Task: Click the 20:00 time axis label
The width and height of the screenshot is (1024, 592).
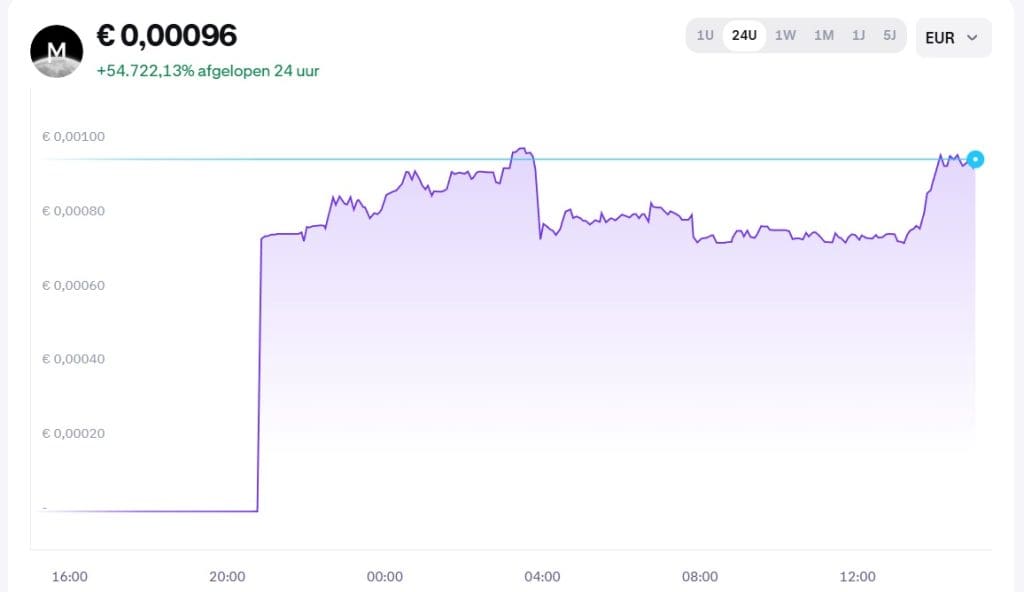Action: (x=227, y=576)
